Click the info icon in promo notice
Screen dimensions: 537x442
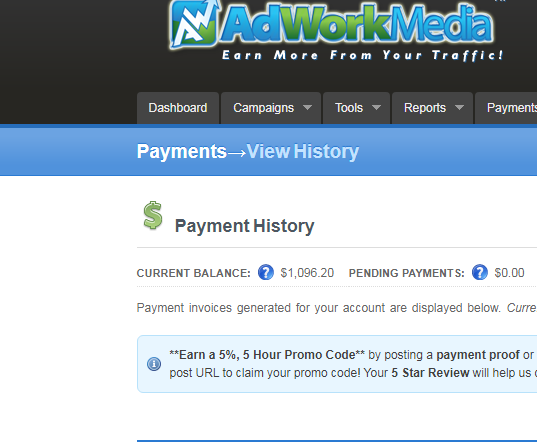pos(154,364)
